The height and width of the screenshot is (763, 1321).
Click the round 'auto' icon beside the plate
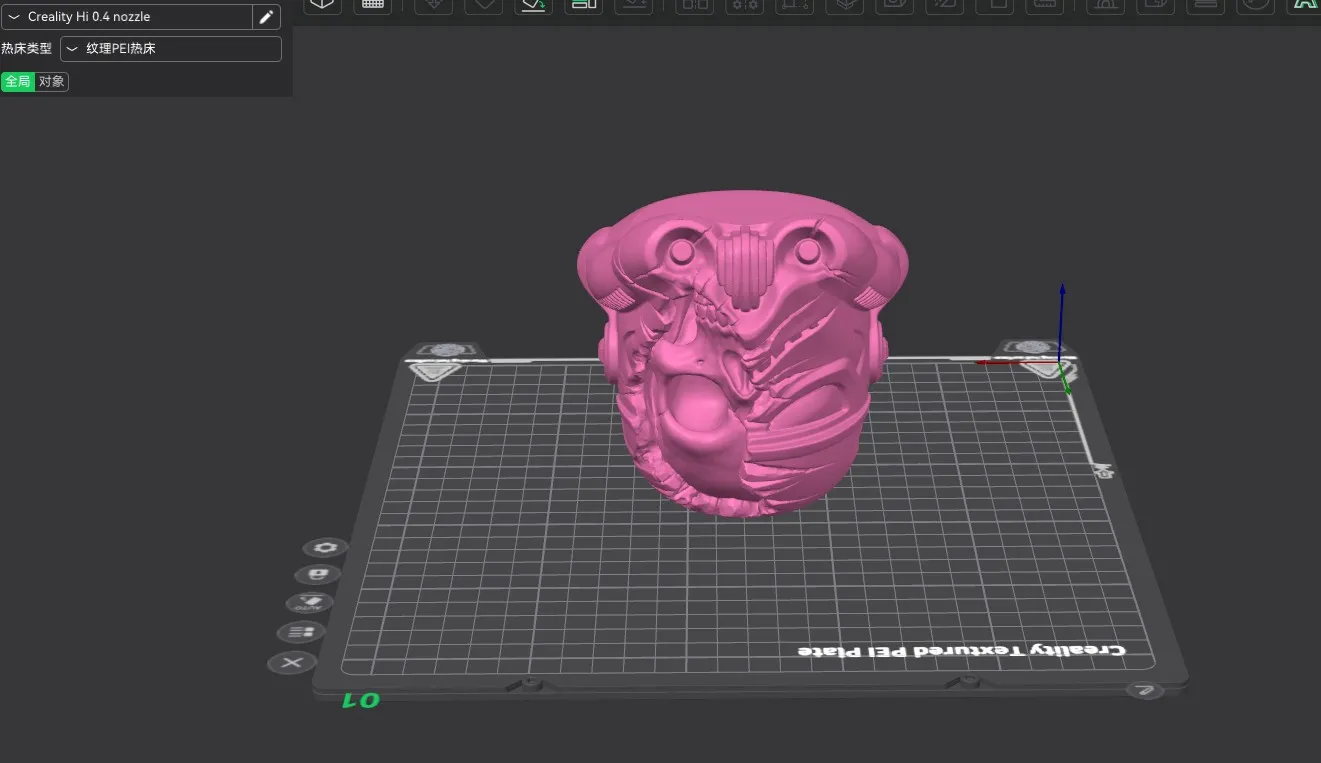pyautogui.click(x=310, y=603)
